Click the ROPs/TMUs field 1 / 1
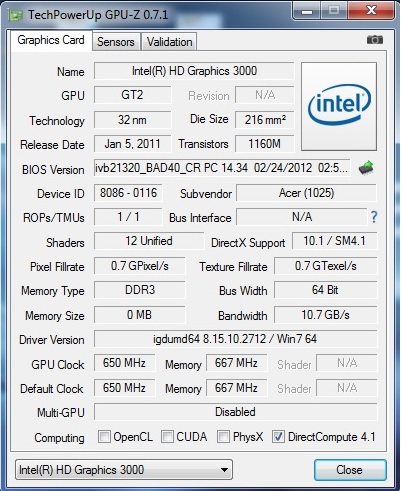This screenshot has height=491, width=402. (128, 217)
